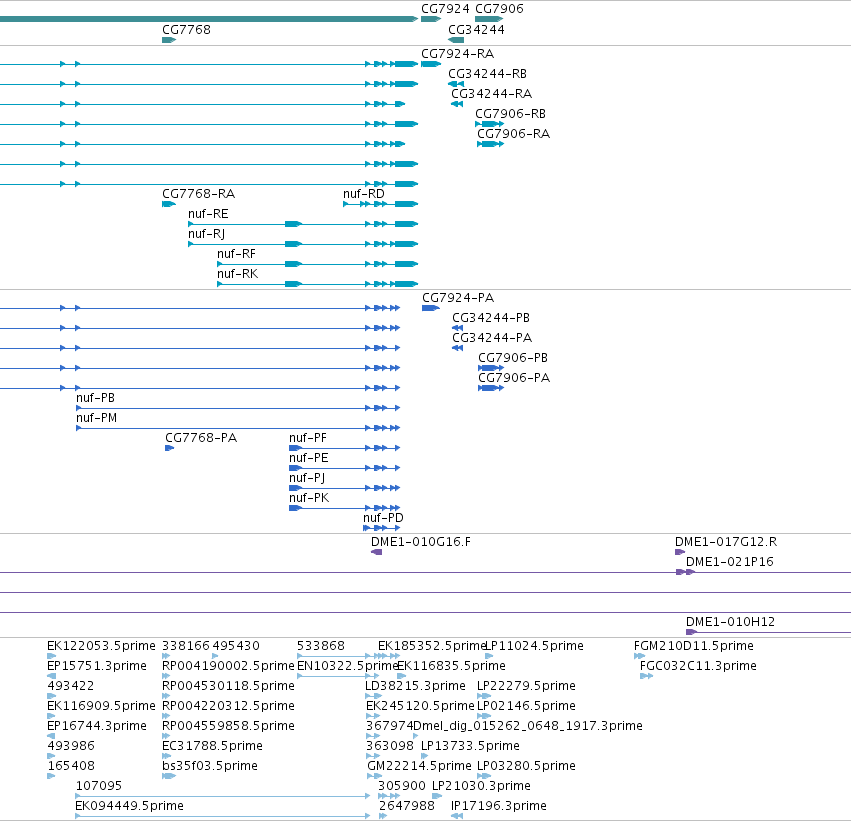851x821 pixels.
Task: Click the LP02146.5prime EST label
Action: click(x=526, y=707)
